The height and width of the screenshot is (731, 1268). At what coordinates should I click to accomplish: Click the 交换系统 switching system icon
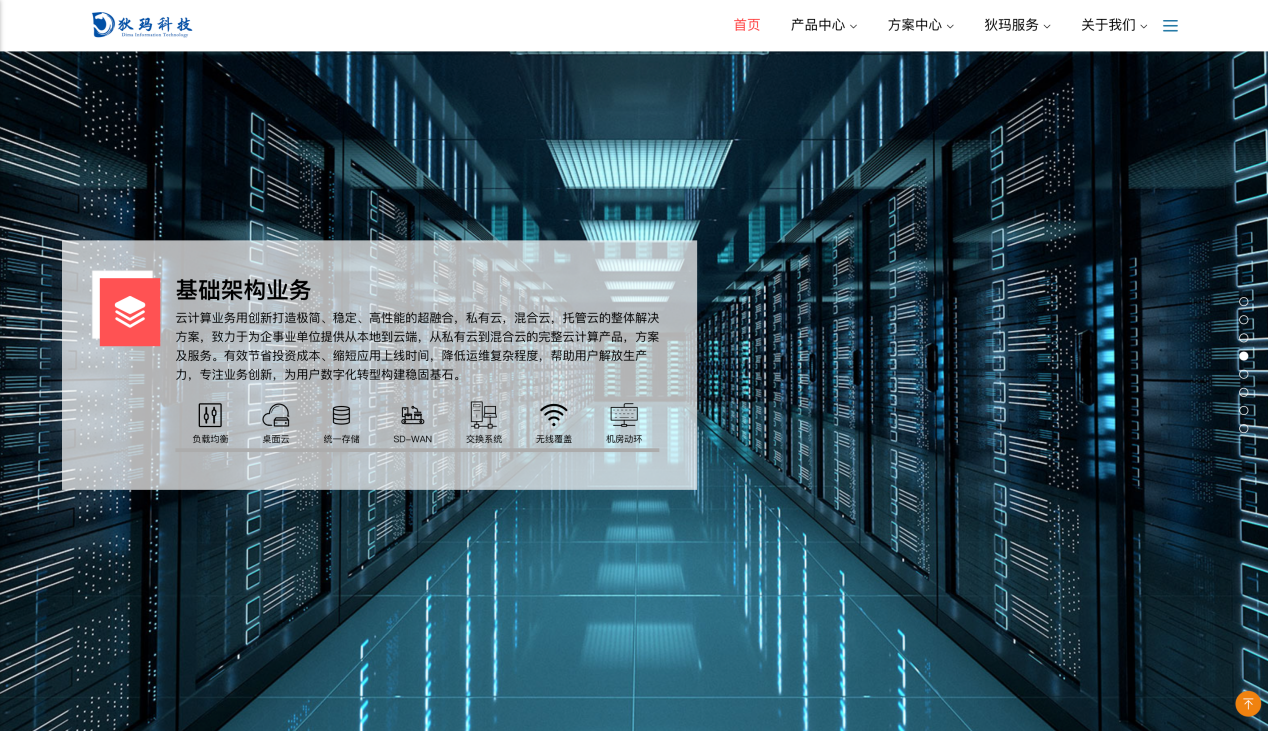[483, 421]
